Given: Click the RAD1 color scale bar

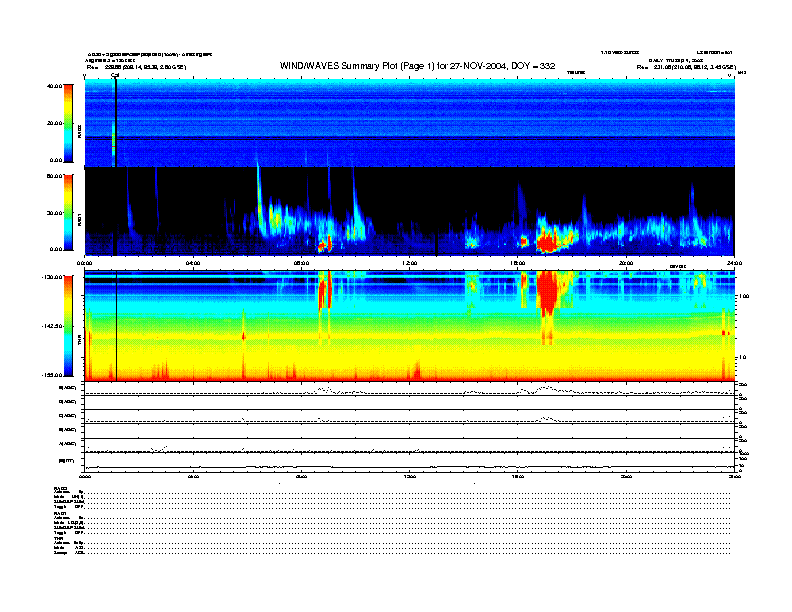Looking at the screenshot, I should pyautogui.click(x=68, y=212).
